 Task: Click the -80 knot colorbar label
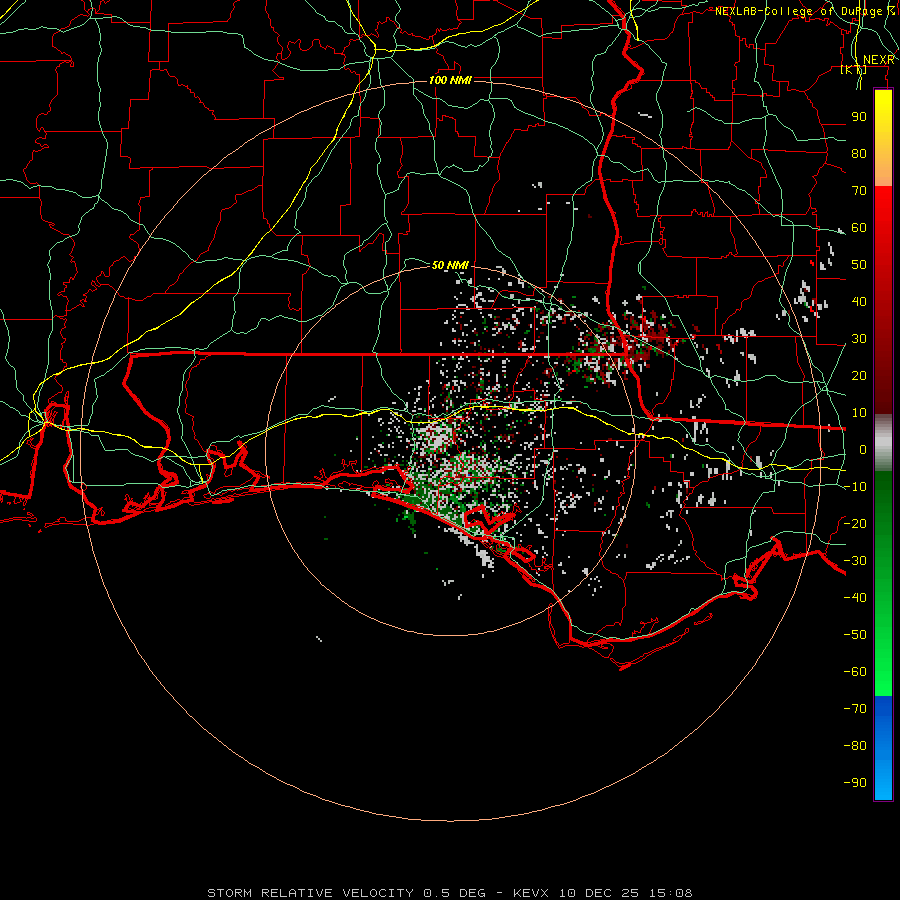(855, 746)
